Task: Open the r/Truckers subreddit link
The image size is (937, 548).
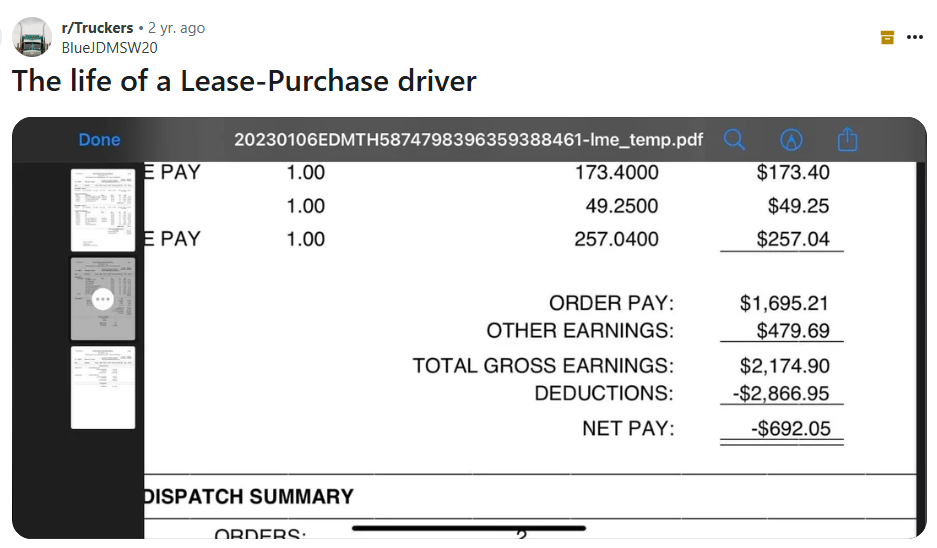Action: click(97, 28)
